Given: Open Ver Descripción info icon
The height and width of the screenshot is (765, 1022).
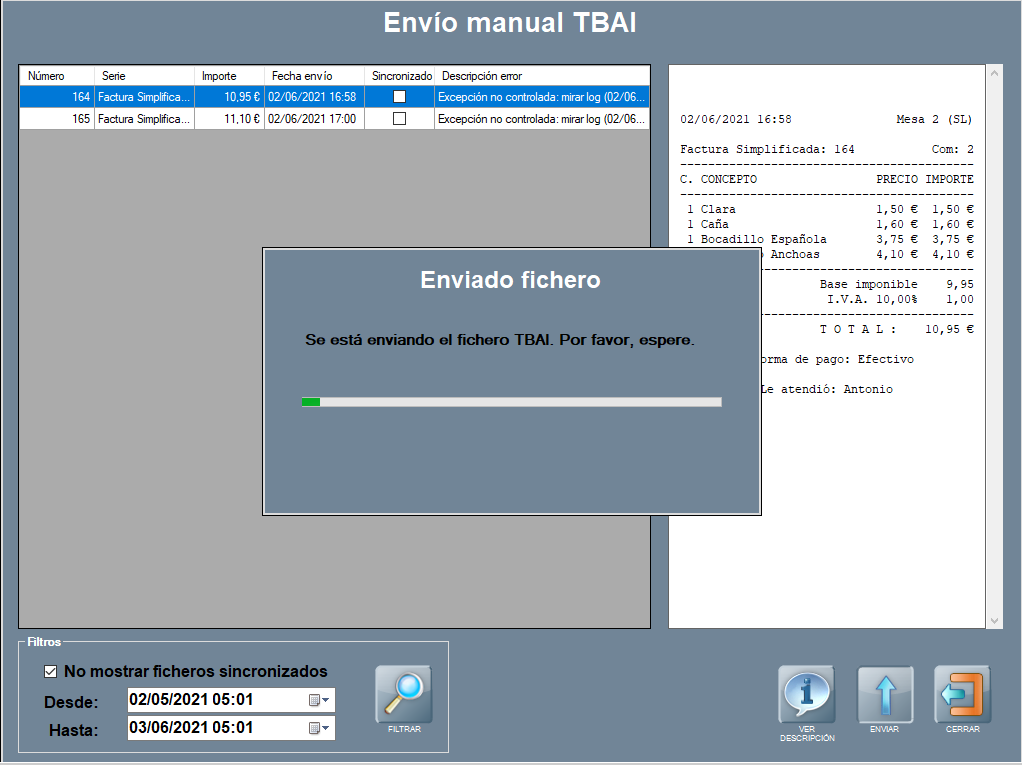Looking at the screenshot, I should click(x=806, y=693).
